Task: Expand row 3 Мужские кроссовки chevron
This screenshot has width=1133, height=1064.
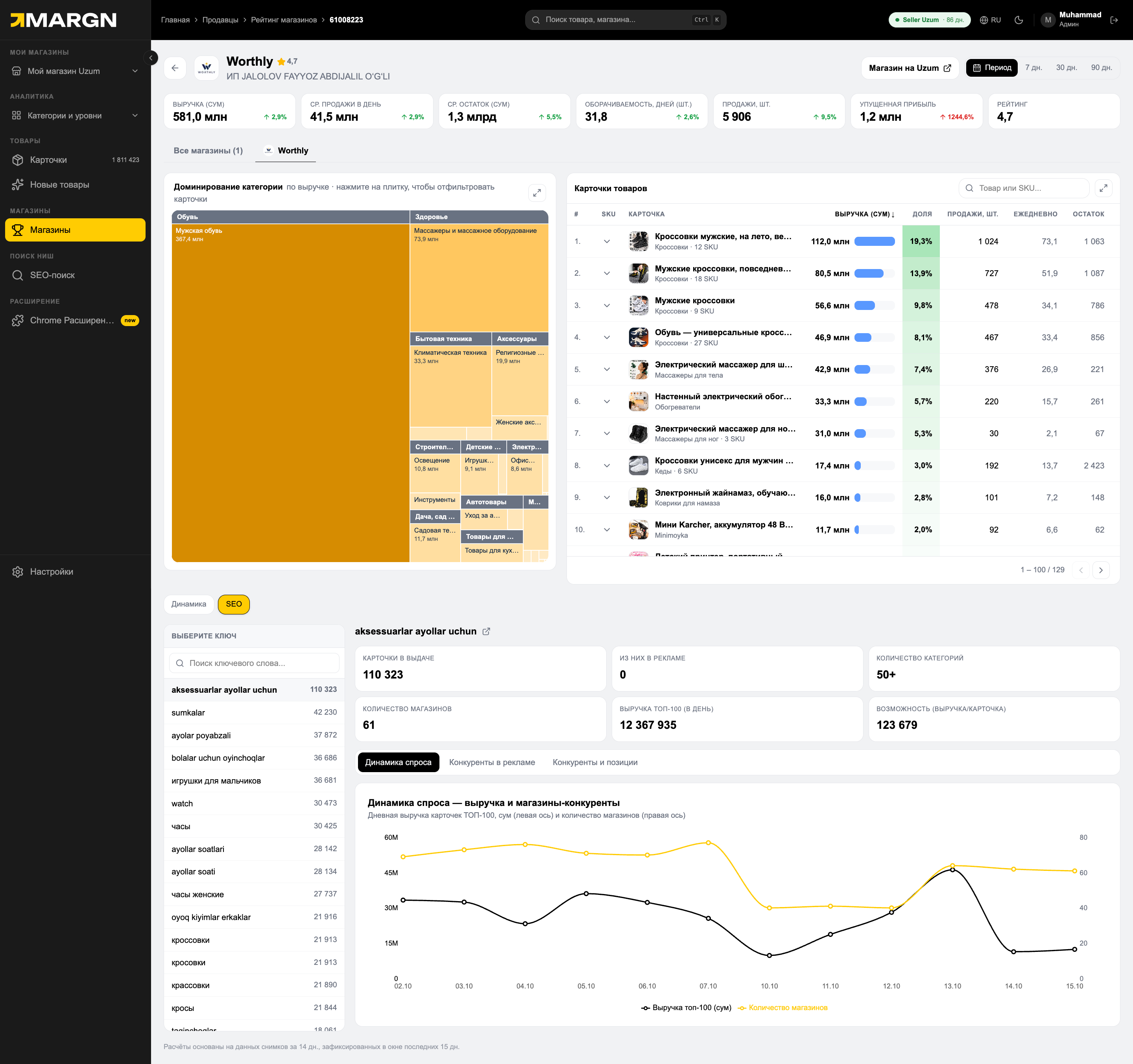Action: tap(607, 306)
